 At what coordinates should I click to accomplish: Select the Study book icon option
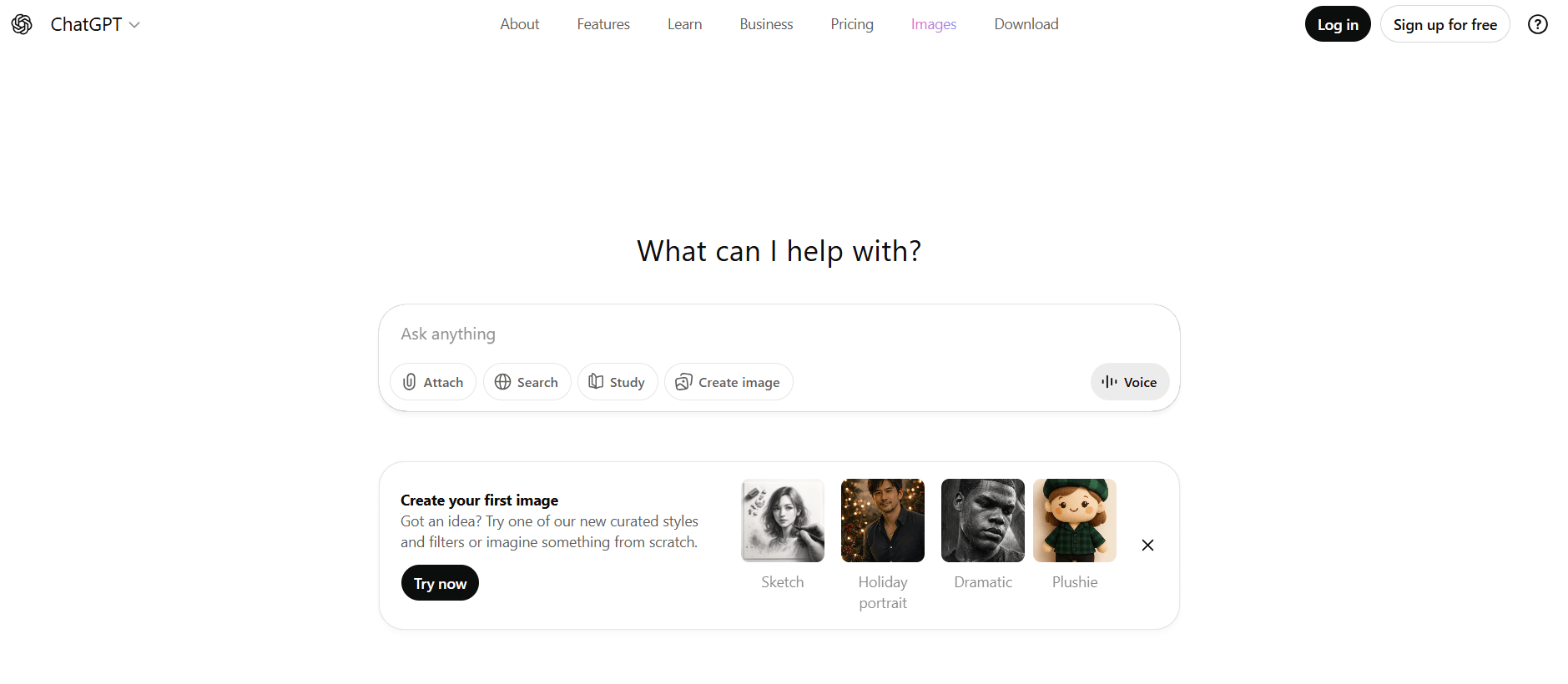click(x=617, y=382)
